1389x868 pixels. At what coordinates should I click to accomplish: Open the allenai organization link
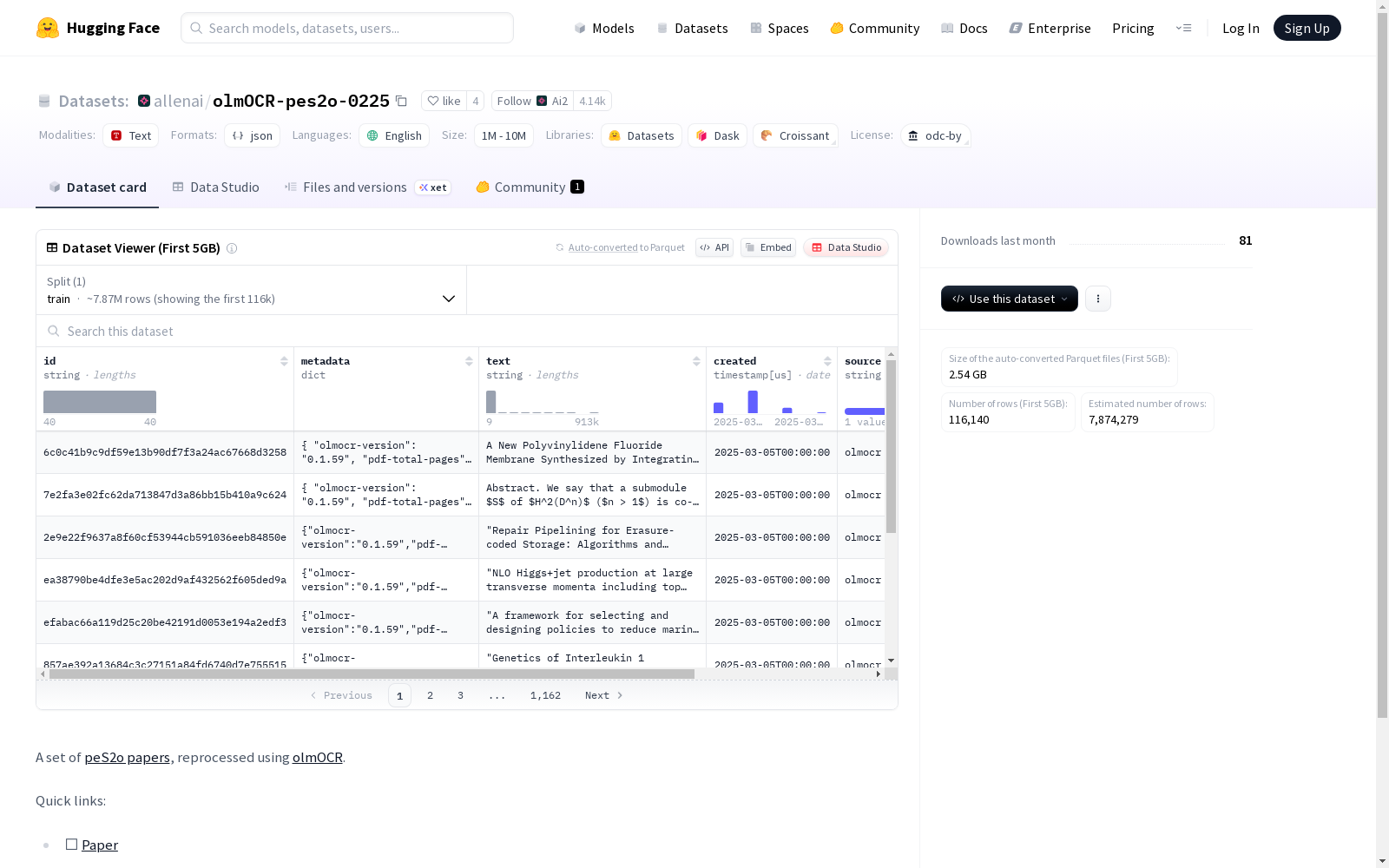[x=179, y=101]
